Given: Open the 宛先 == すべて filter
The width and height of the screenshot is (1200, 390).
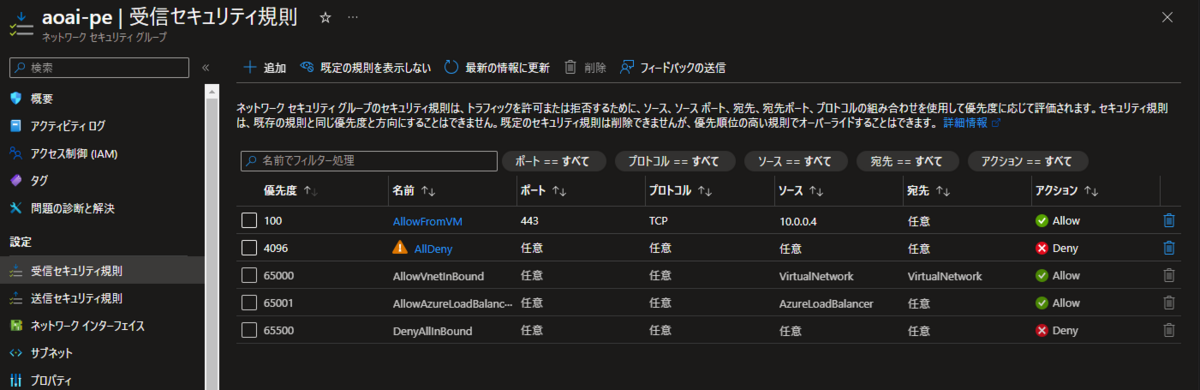Looking at the screenshot, I should 907,161.
